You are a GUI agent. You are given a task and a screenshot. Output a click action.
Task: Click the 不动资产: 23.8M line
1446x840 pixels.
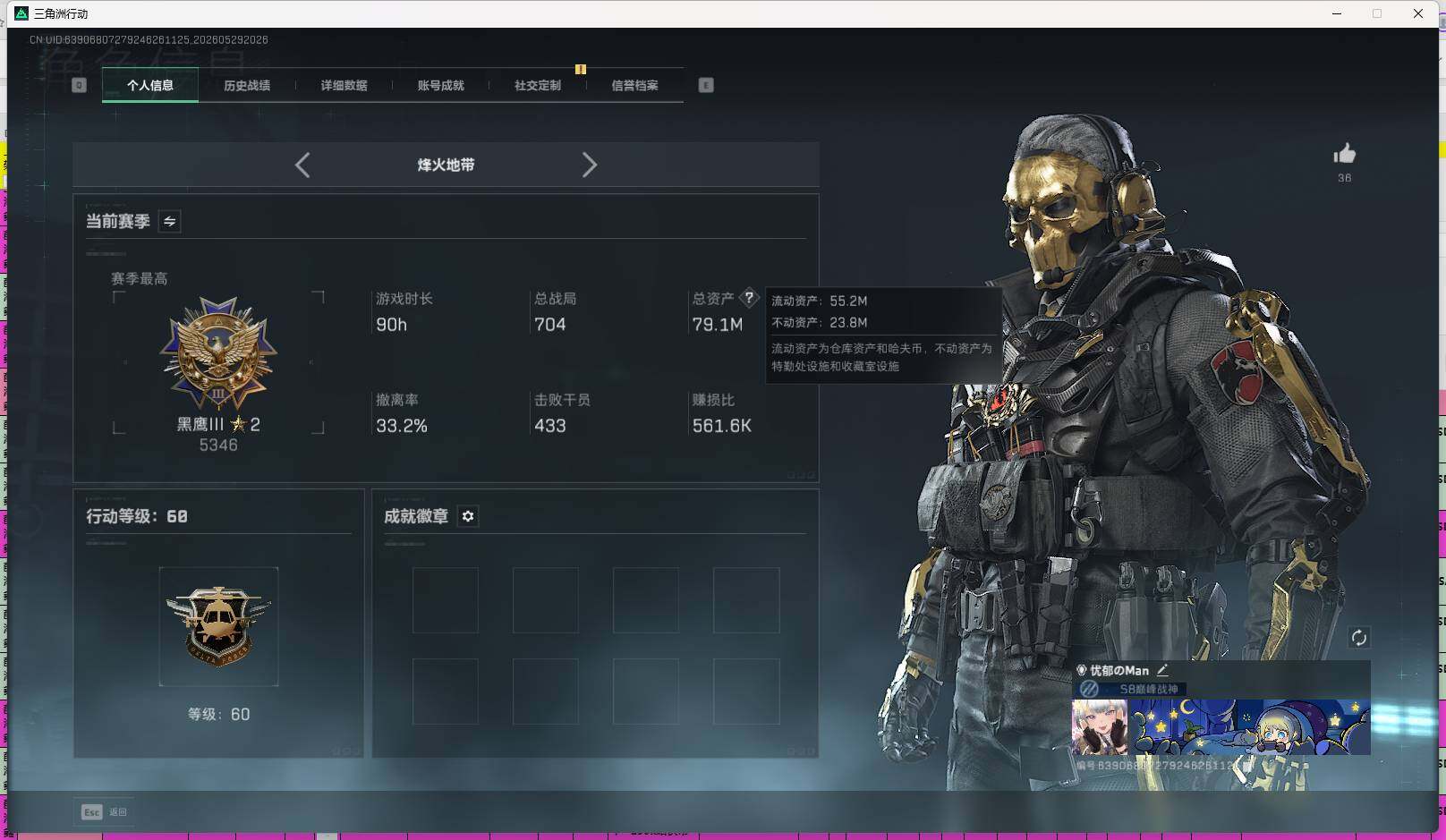click(820, 322)
